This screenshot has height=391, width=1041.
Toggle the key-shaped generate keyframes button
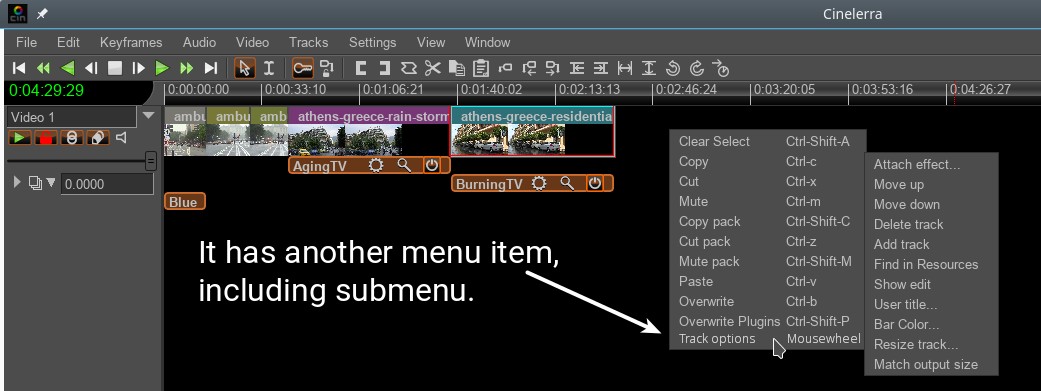coord(303,68)
